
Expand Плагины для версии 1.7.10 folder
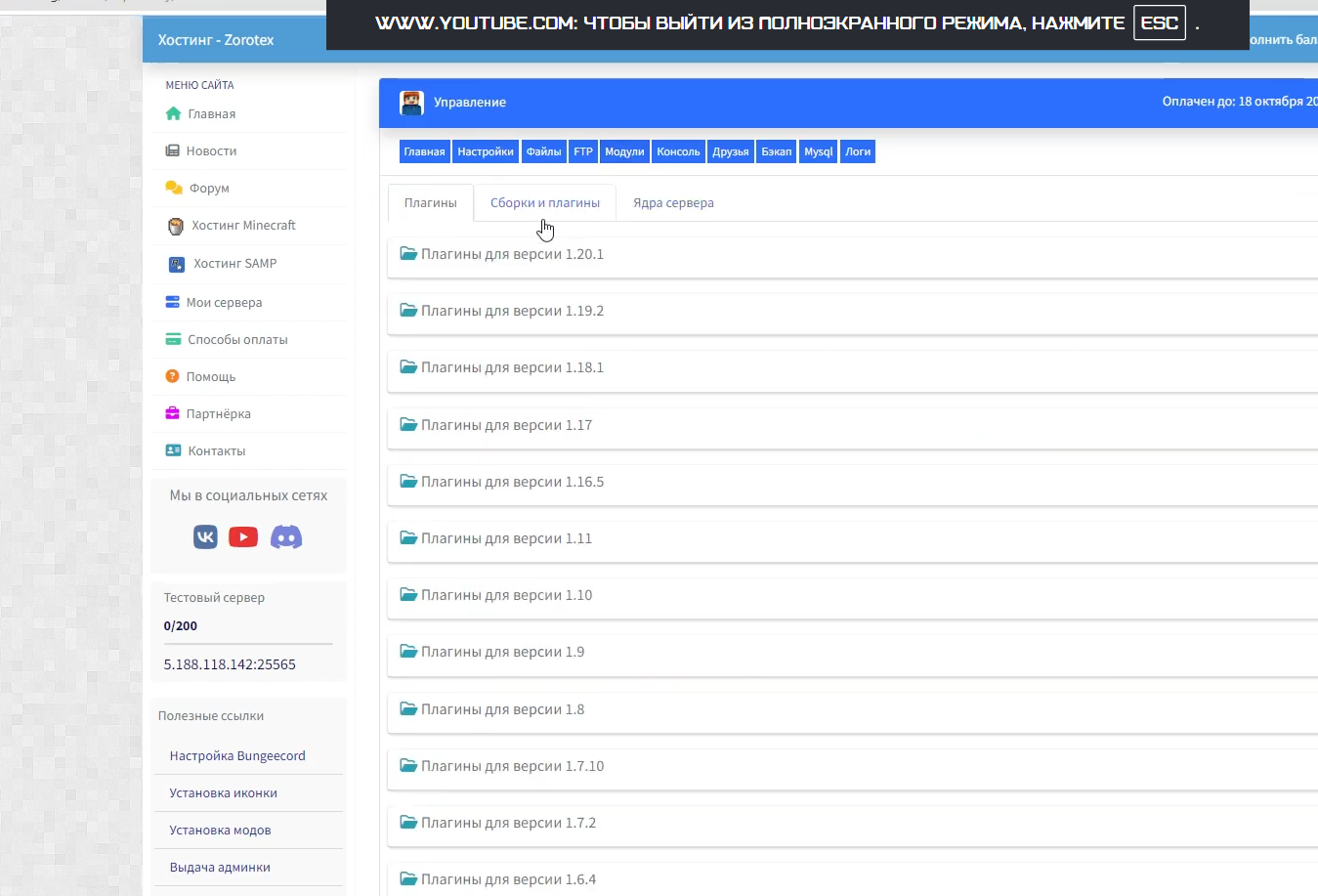coord(511,766)
